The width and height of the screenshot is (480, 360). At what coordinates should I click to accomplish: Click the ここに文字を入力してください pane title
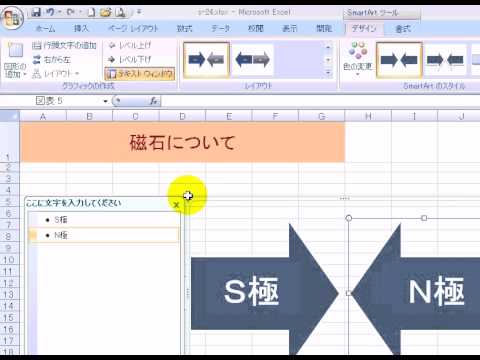[73, 203]
